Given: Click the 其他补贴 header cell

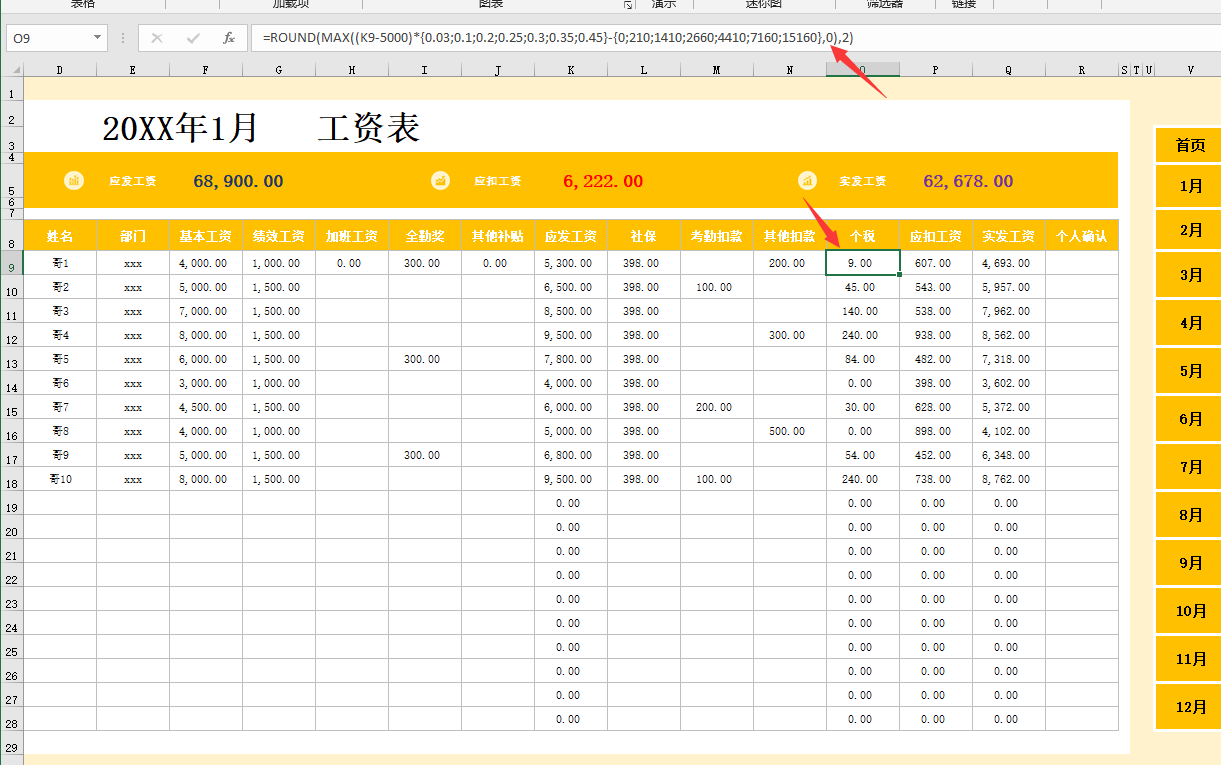Looking at the screenshot, I should tap(498, 236).
